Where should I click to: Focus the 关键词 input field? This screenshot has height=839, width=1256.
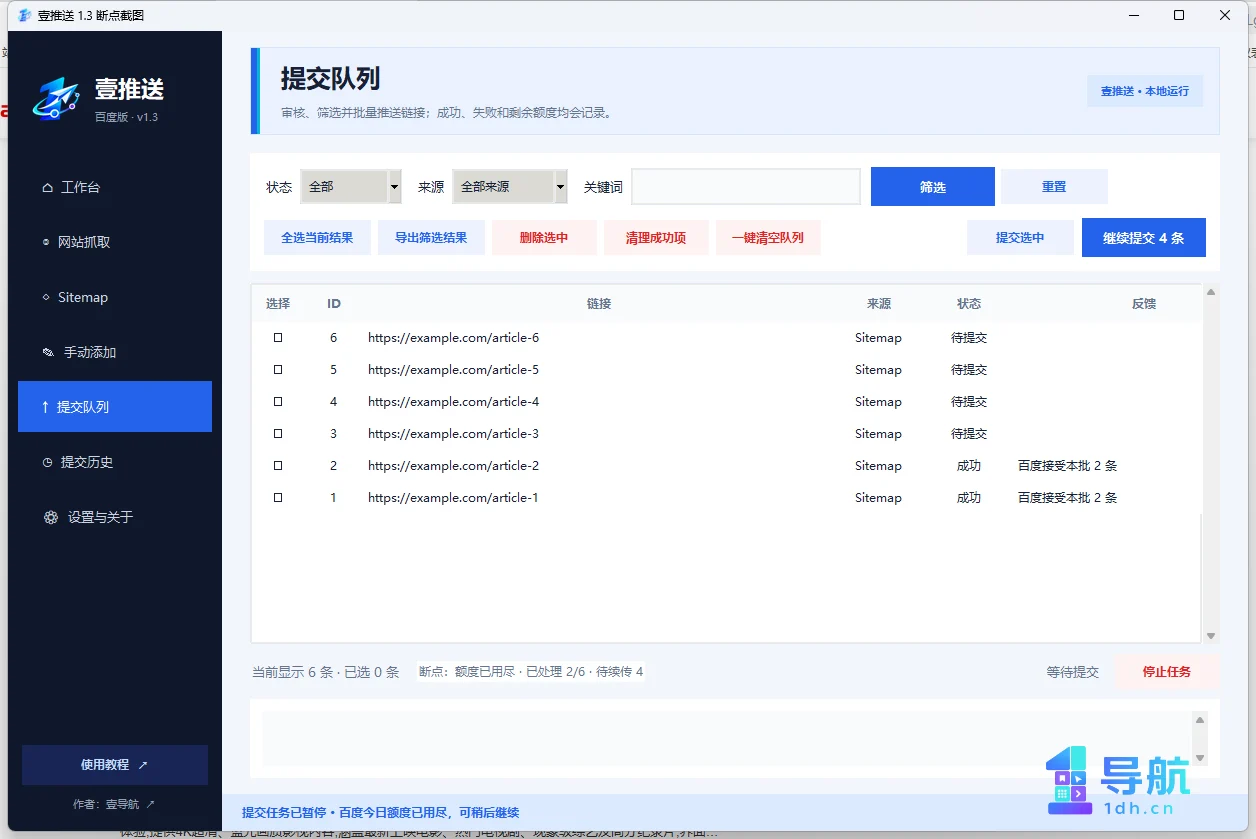click(746, 187)
